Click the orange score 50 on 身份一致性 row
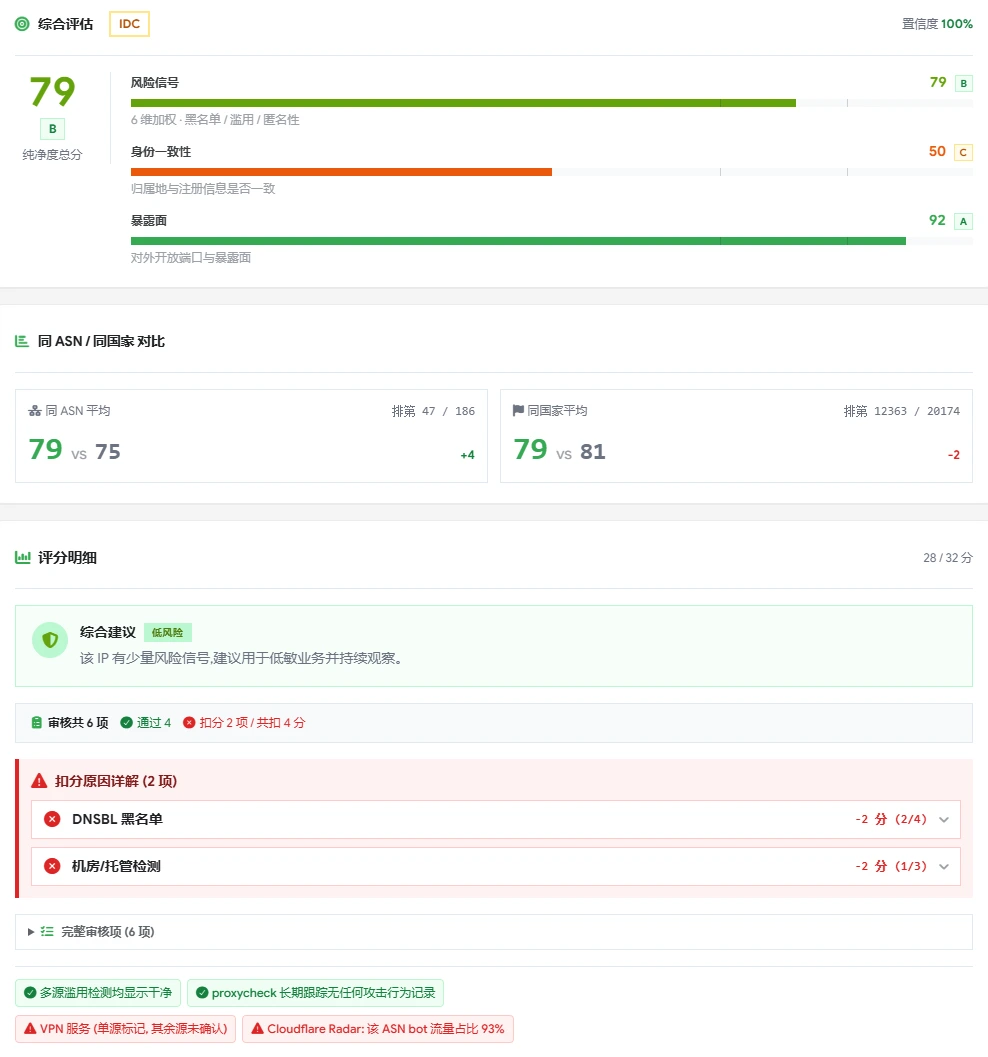The image size is (988, 1057). coord(937,151)
